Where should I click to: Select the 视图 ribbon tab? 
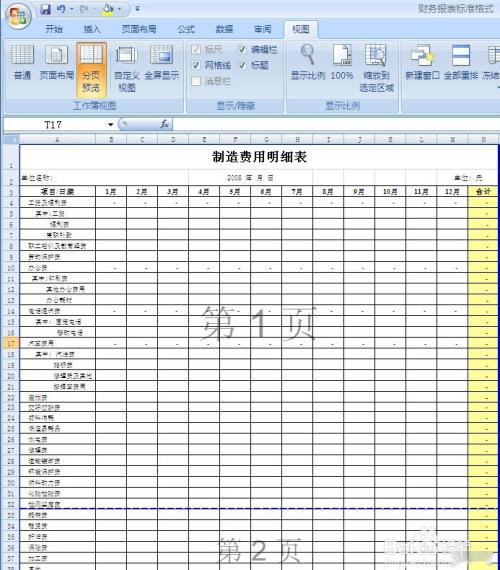pyautogui.click(x=301, y=29)
